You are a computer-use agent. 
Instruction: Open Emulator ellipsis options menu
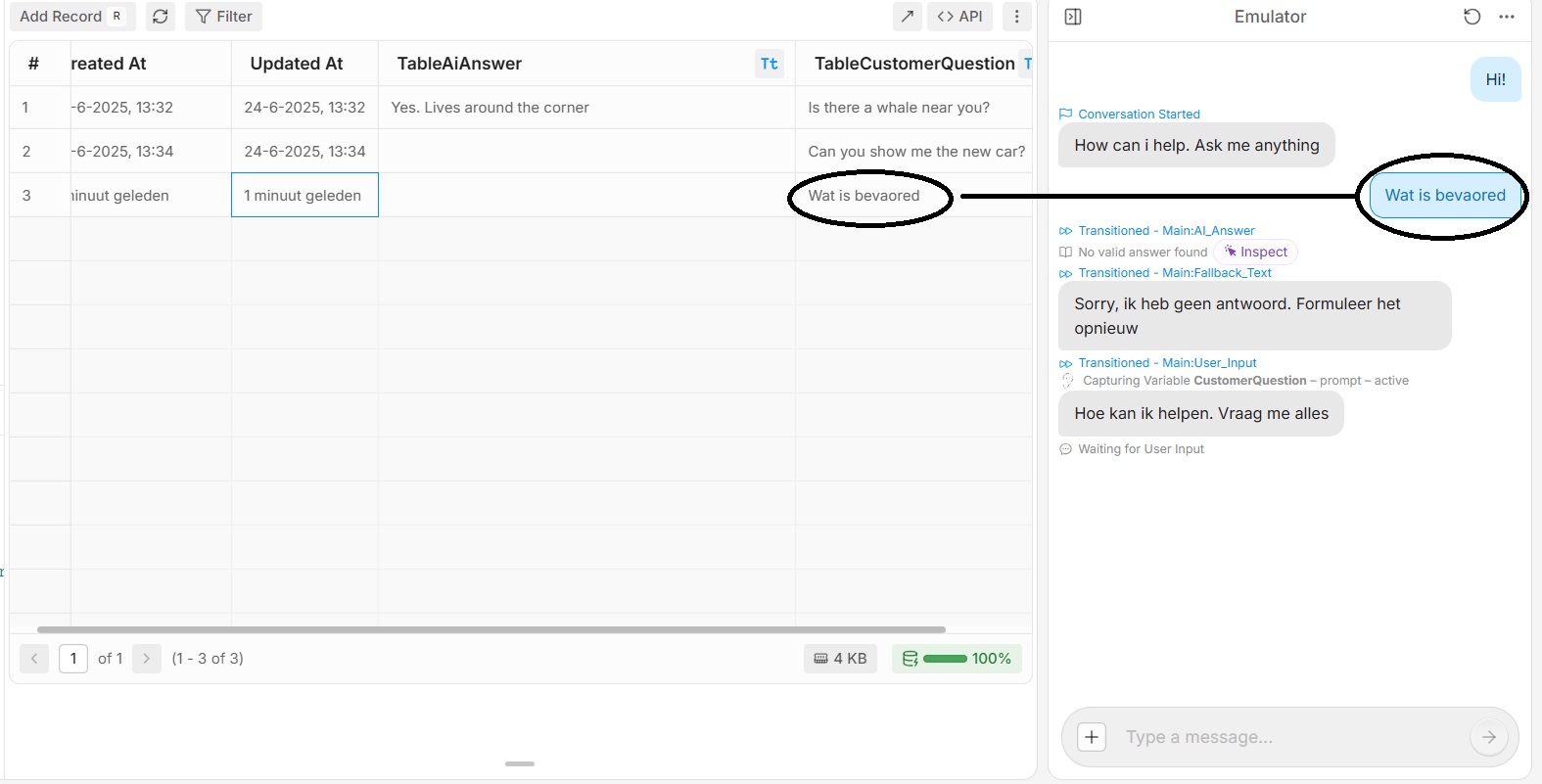[x=1507, y=17]
